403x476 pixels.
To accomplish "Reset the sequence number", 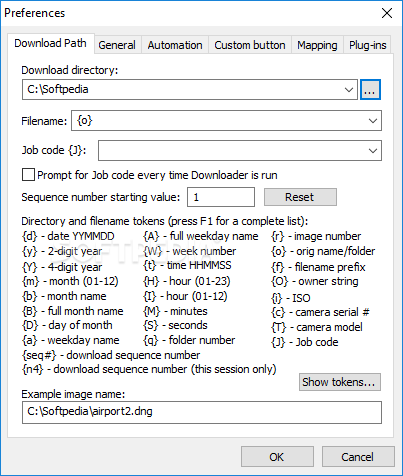I will click(300, 197).
